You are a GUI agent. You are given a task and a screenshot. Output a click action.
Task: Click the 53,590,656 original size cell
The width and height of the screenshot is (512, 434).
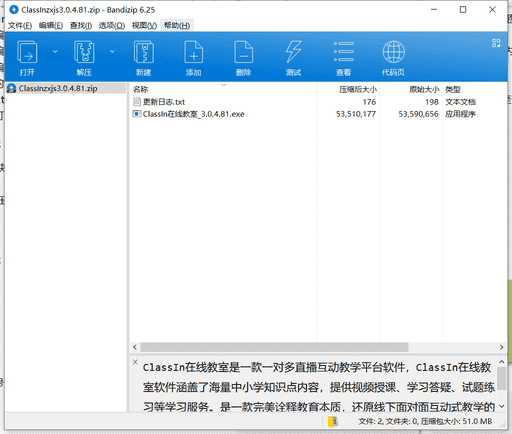point(418,114)
